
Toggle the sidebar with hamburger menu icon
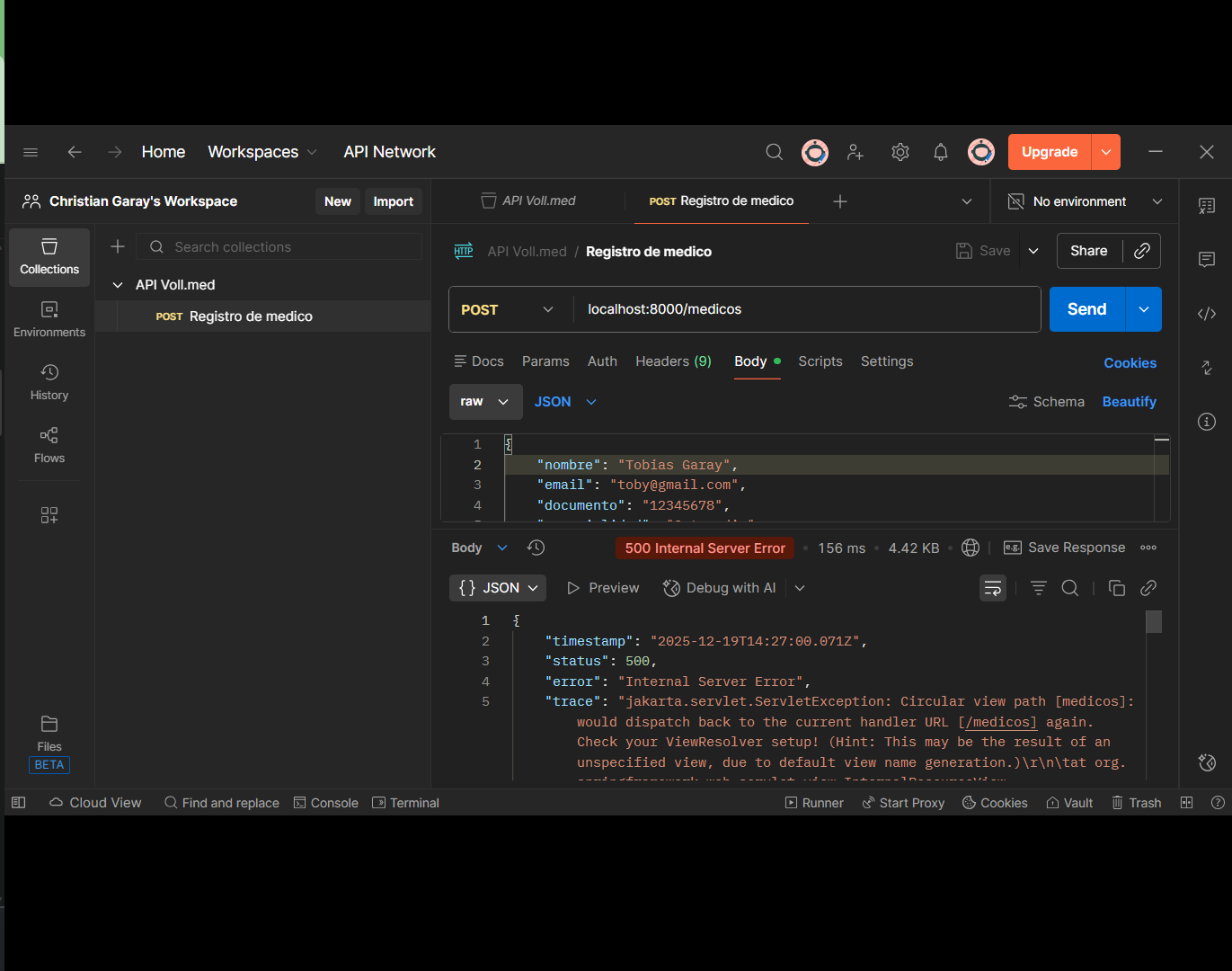tap(31, 152)
